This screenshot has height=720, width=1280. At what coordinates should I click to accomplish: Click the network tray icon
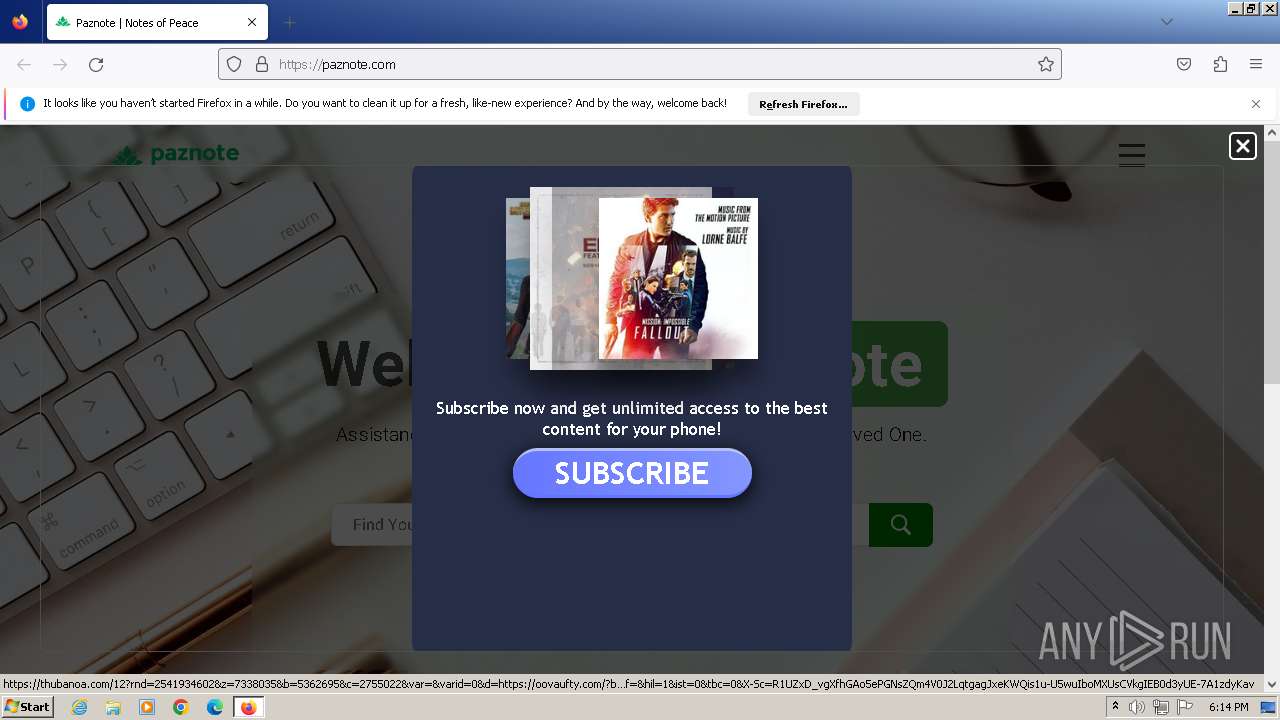(x=1161, y=707)
